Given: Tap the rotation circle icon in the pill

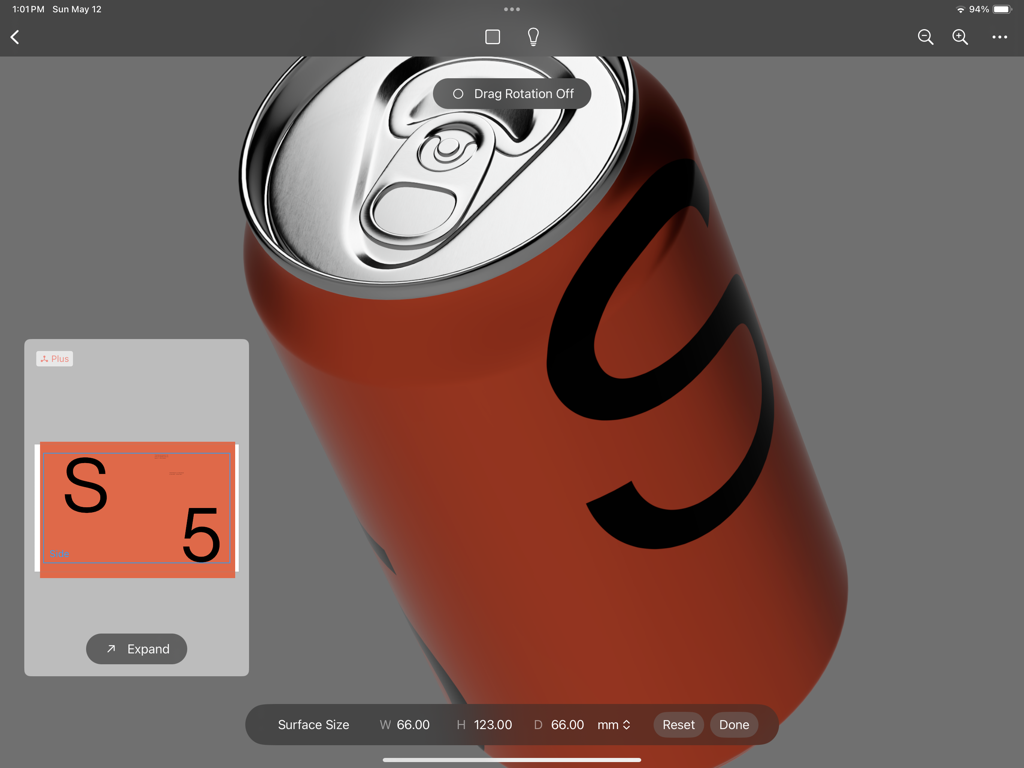Looking at the screenshot, I should (457, 93).
